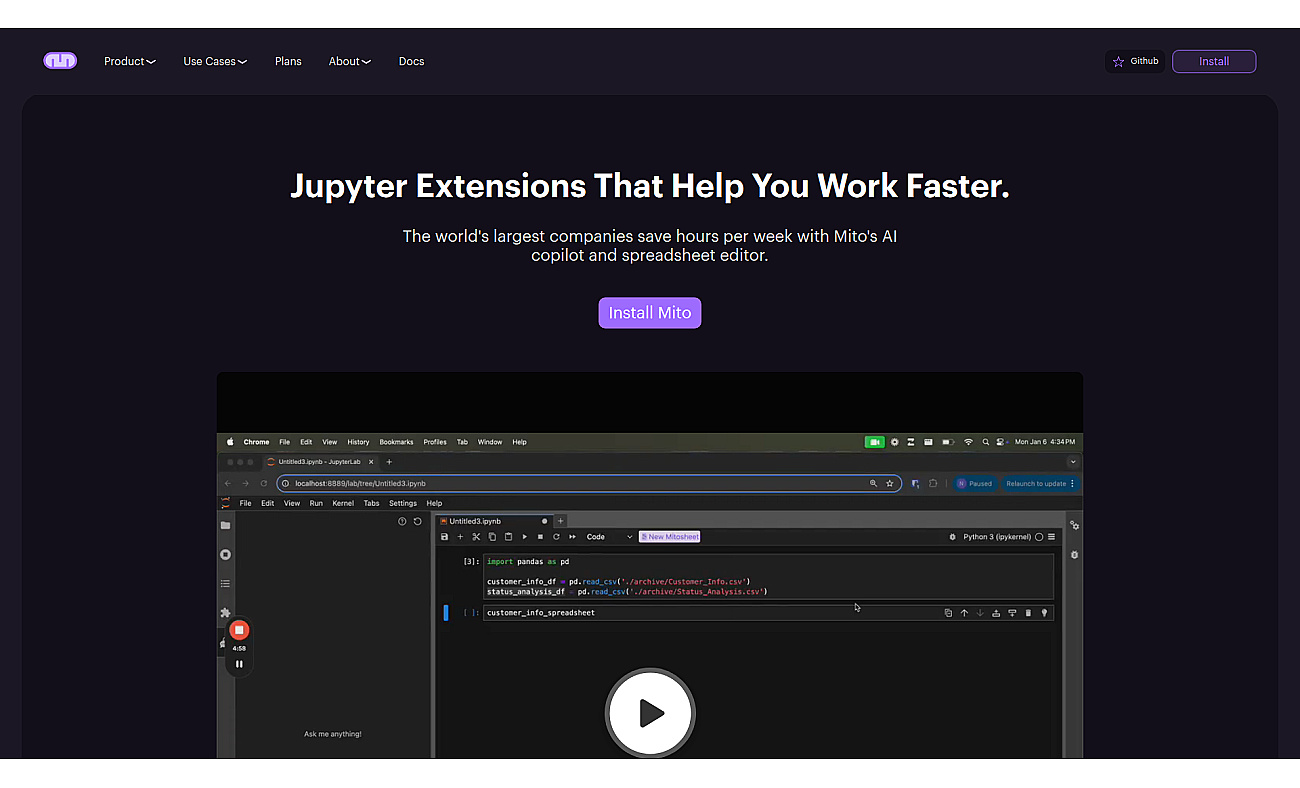Add a launcher tab with the plus
Image resolution: width=1300 pixels, height=788 pixels.
tap(561, 521)
